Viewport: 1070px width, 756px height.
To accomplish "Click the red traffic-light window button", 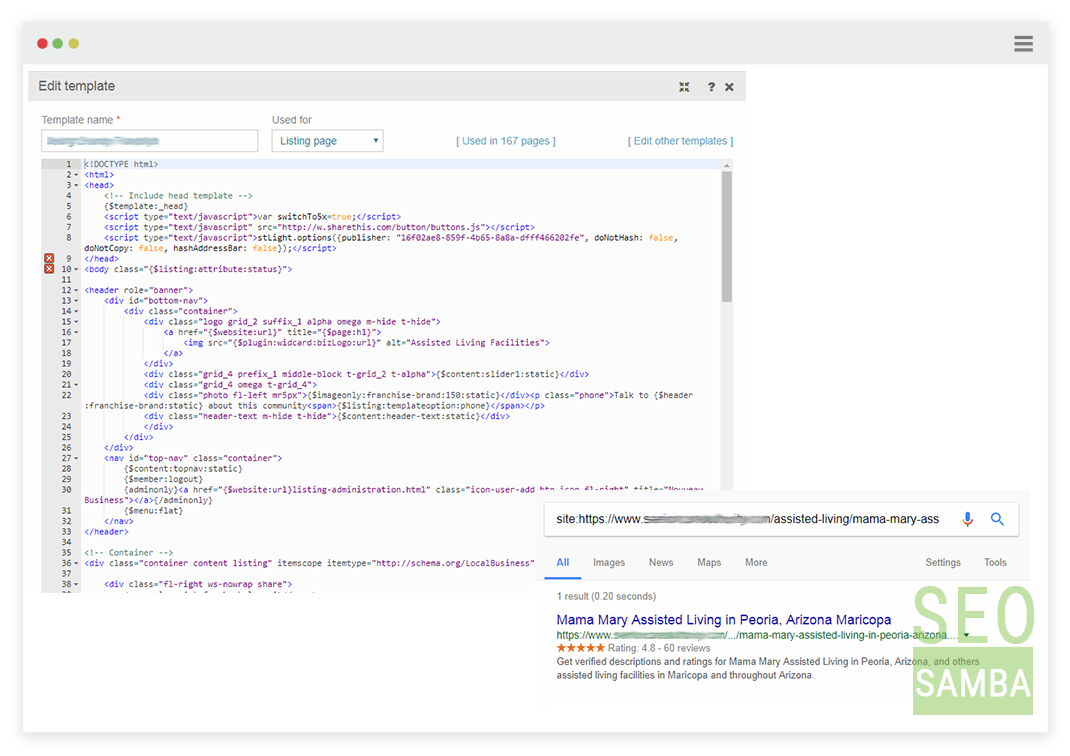I will pos(41,43).
